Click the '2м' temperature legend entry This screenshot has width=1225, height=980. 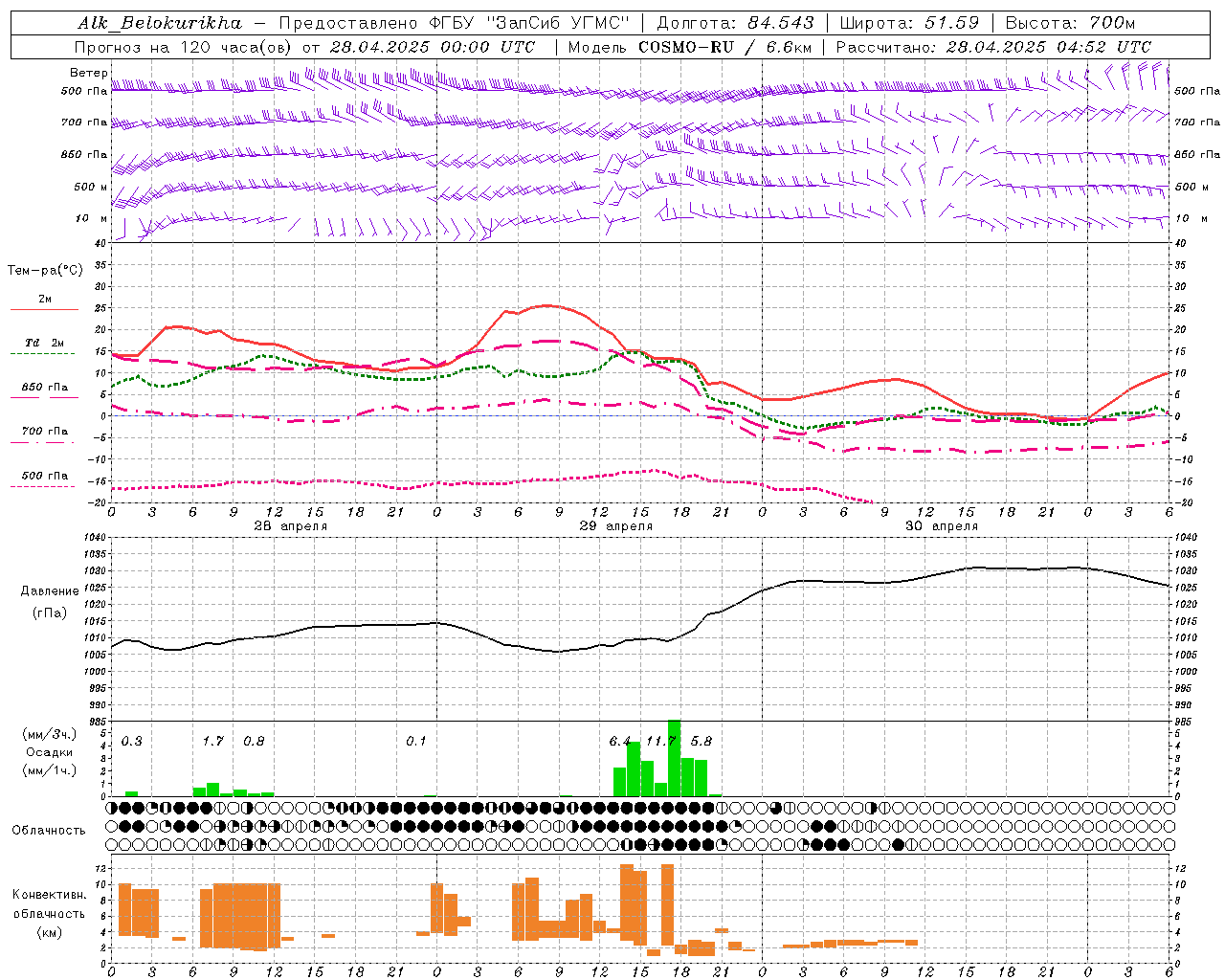tap(45, 299)
